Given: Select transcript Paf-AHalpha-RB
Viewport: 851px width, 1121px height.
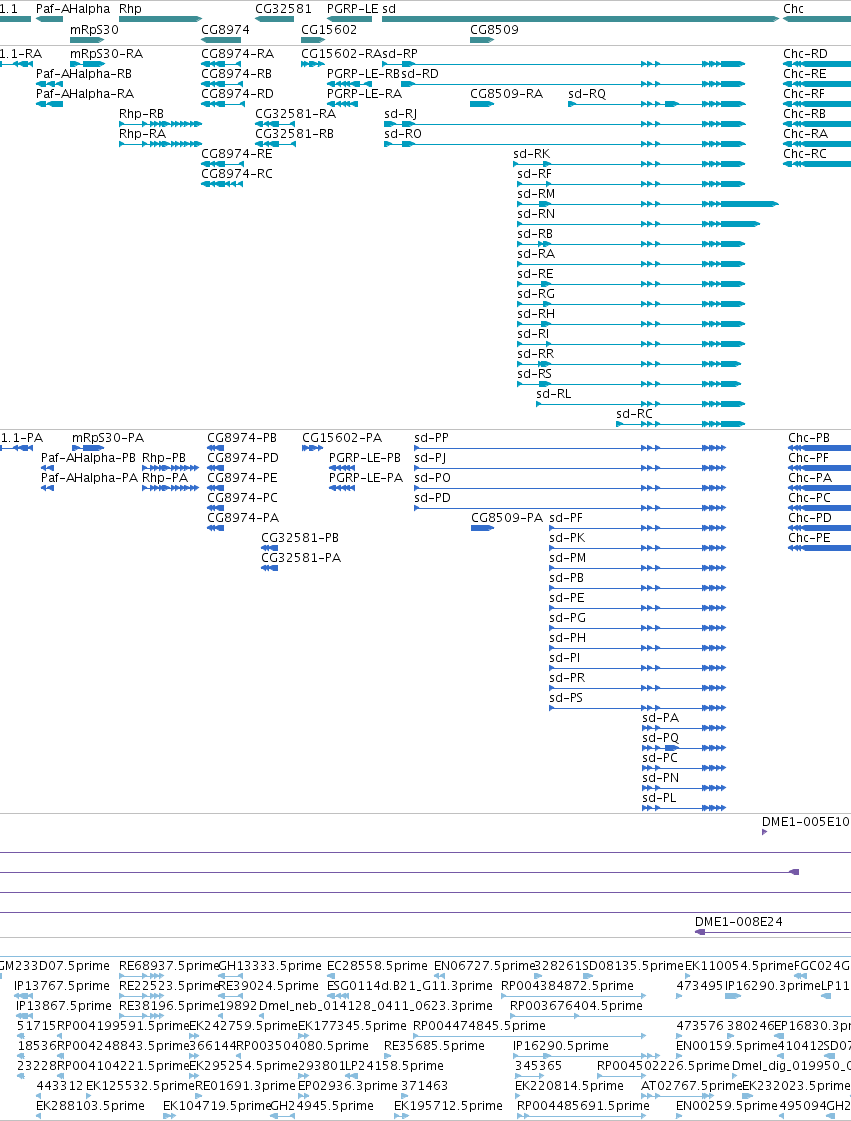Looking at the screenshot, I should point(84,74).
